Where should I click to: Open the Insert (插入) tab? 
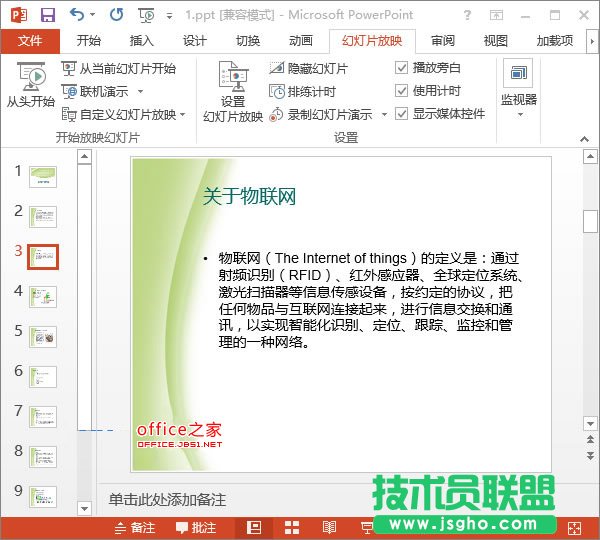(x=142, y=41)
